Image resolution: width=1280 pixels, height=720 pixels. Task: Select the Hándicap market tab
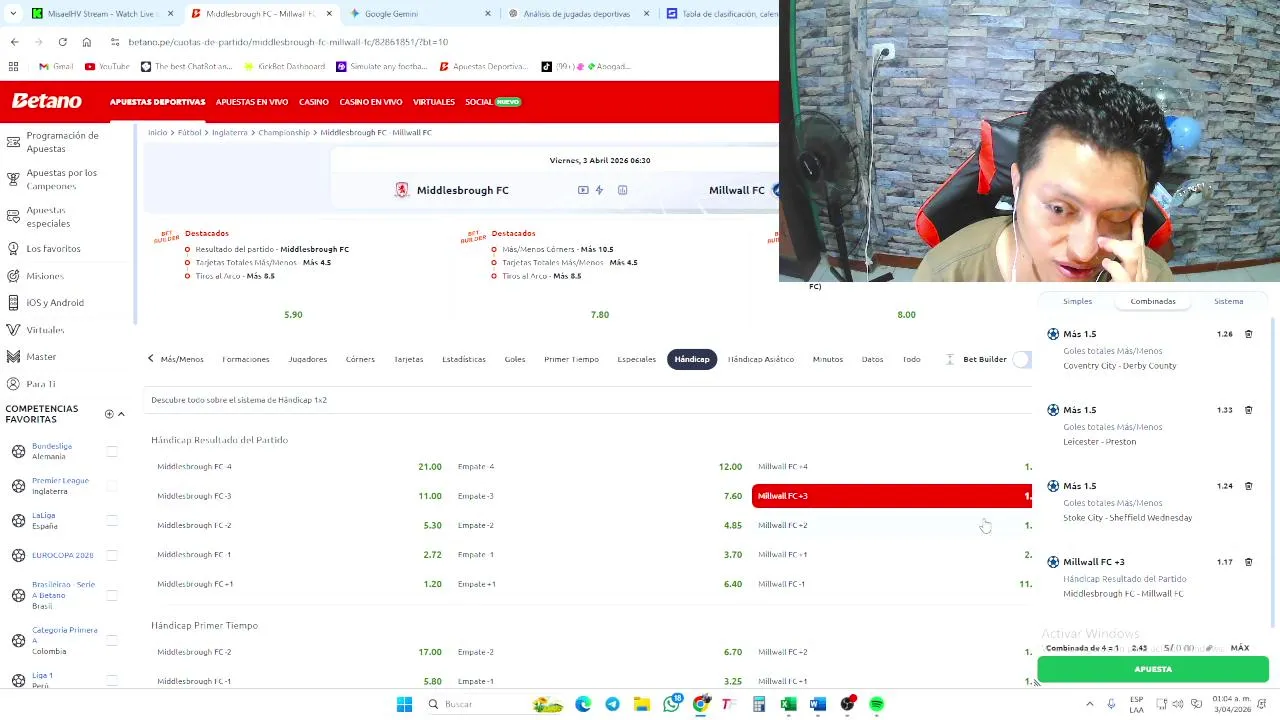pyautogui.click(x=692, y=359)
